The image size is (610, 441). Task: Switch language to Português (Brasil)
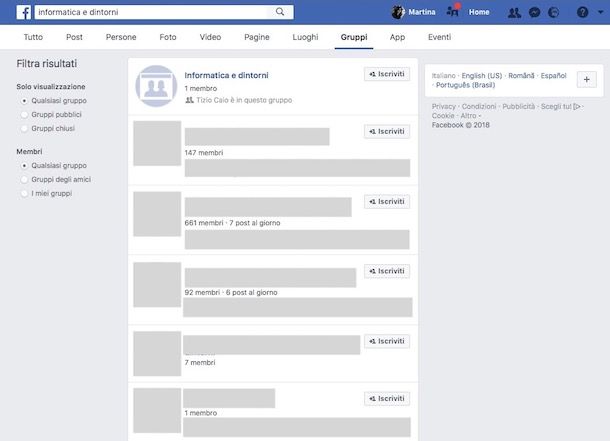click(x=465, y=85)
